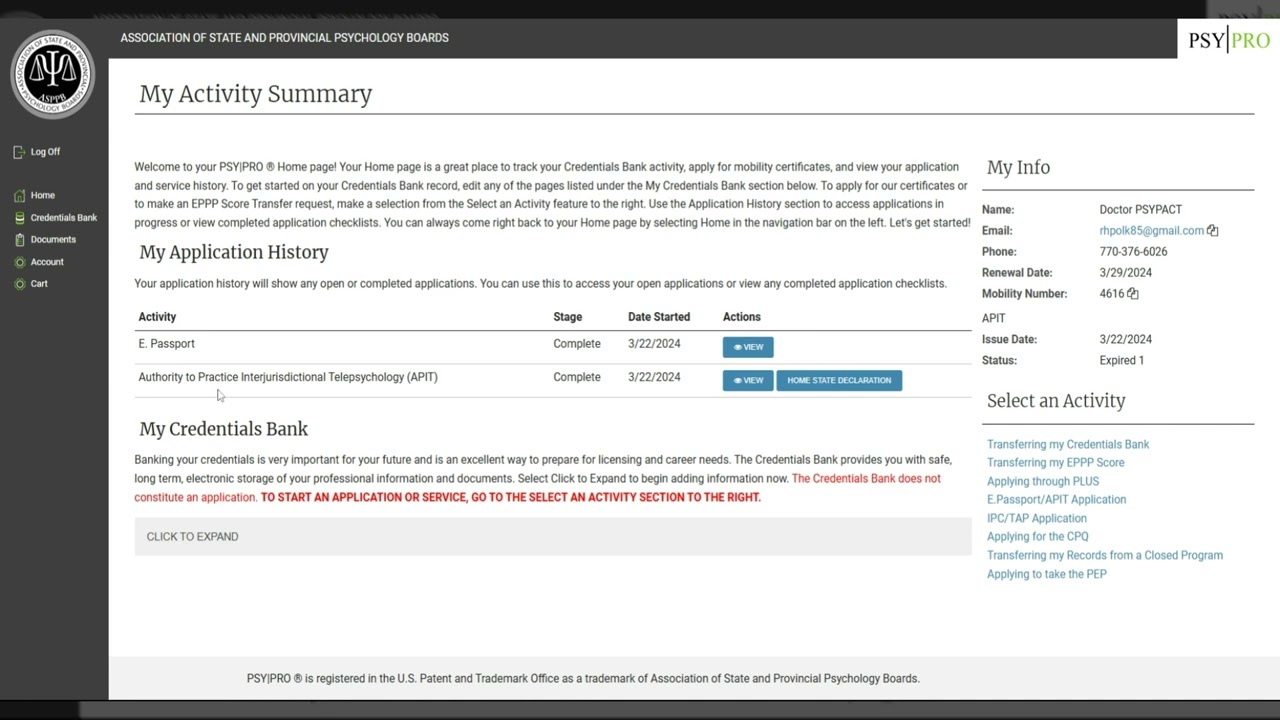
Task: Open the Log Off menu item
Action: coord(45,152)
